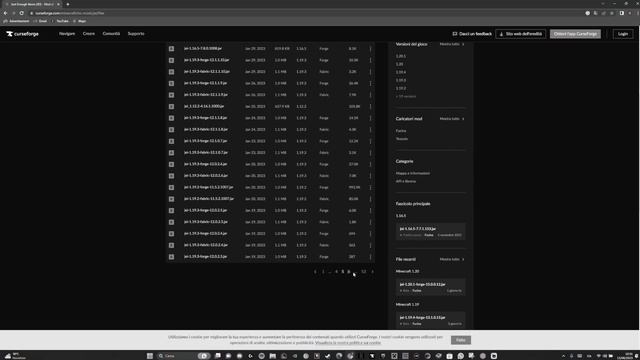Open file jei-1.19.2-fabric-11.5.2.1007.jar

tap(209, 199)
